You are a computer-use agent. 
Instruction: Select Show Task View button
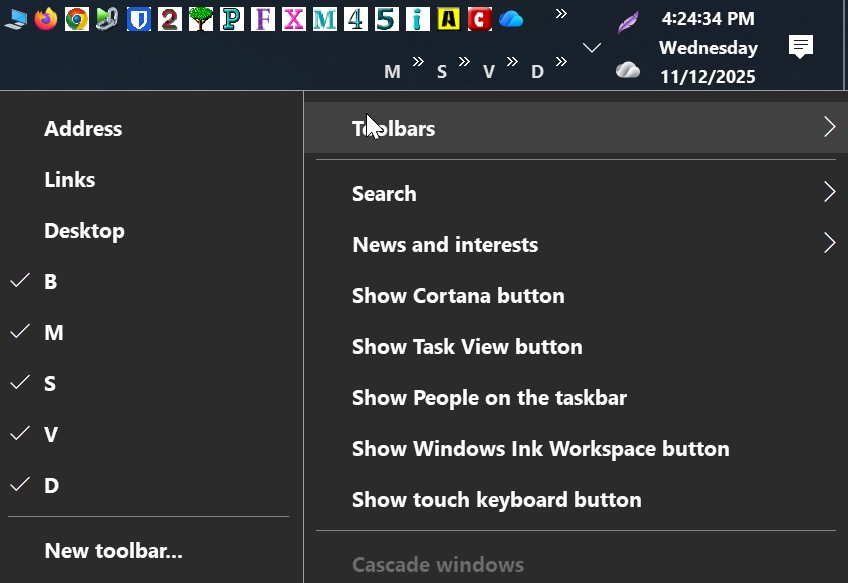tap(467, 346)
